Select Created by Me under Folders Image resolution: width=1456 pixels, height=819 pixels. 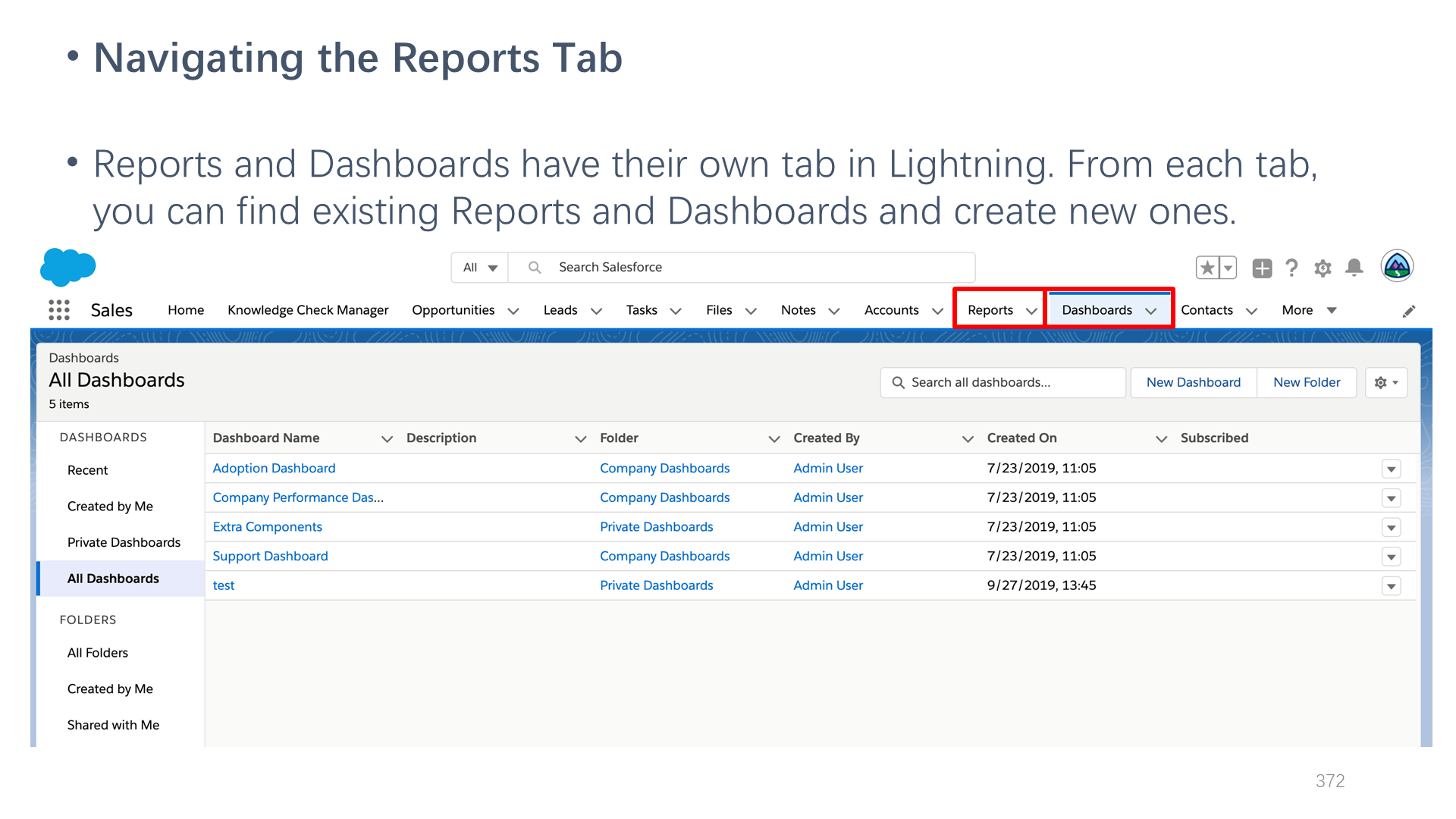pyautogui.click(x=110, y=689)
